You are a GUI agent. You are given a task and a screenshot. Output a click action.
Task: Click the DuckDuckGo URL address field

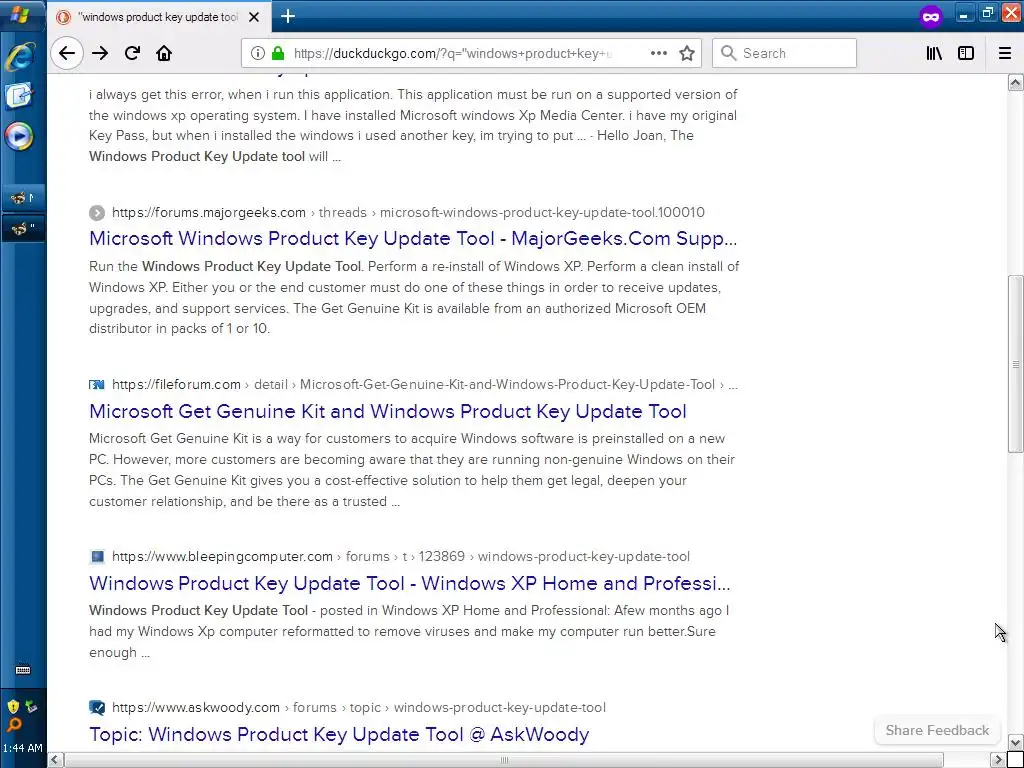pyautogui.click(x=470, y=53)
